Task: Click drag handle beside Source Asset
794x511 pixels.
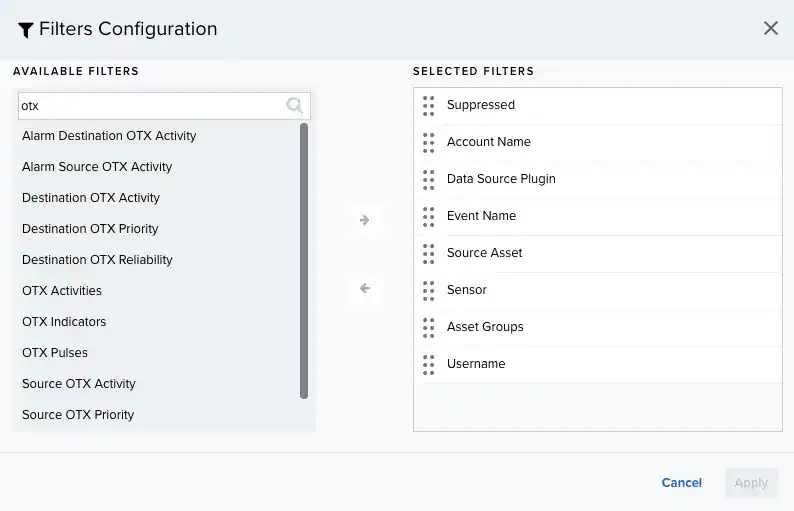Action: coord(429,253)
